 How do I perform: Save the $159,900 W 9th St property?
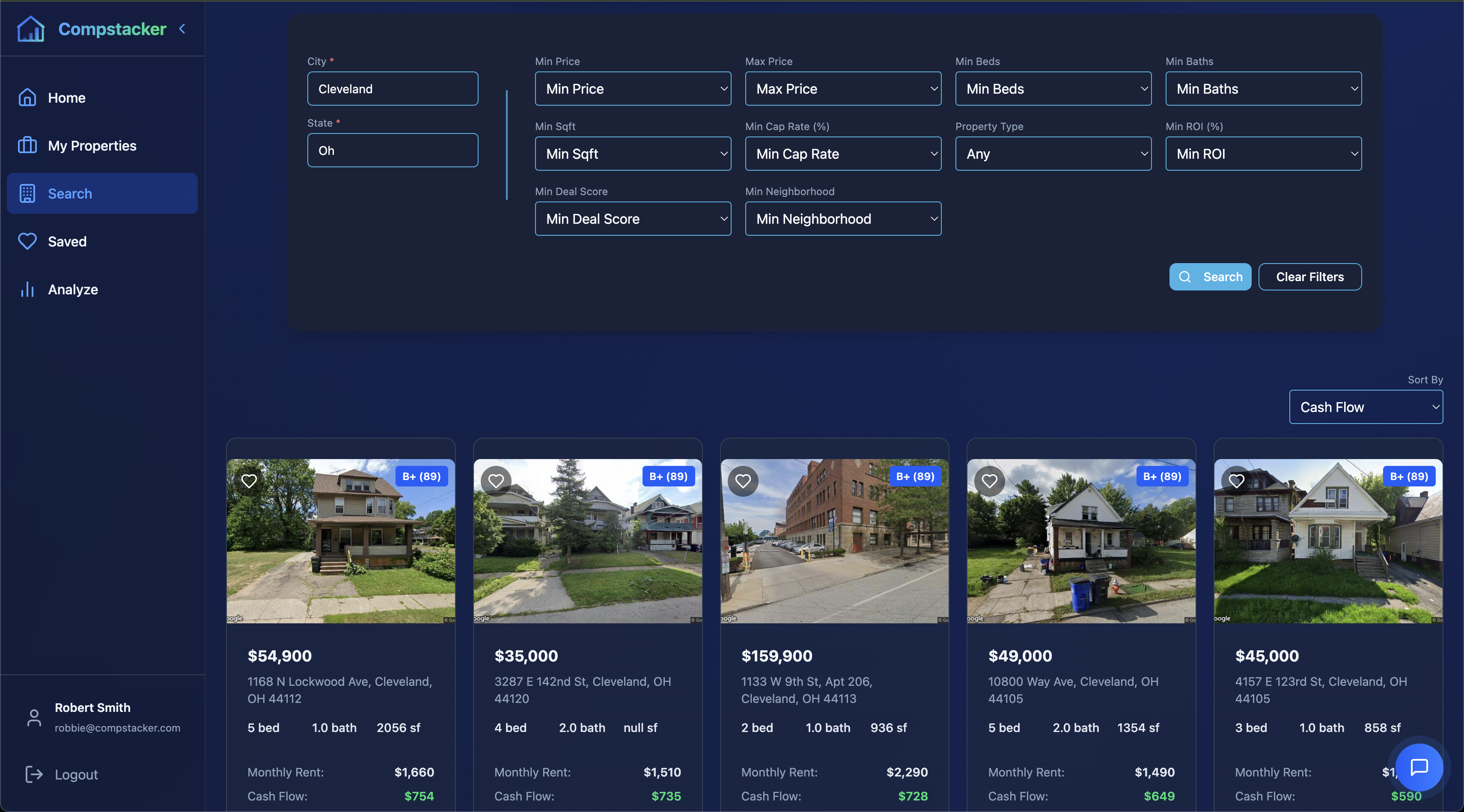click(x=743, y=481)
